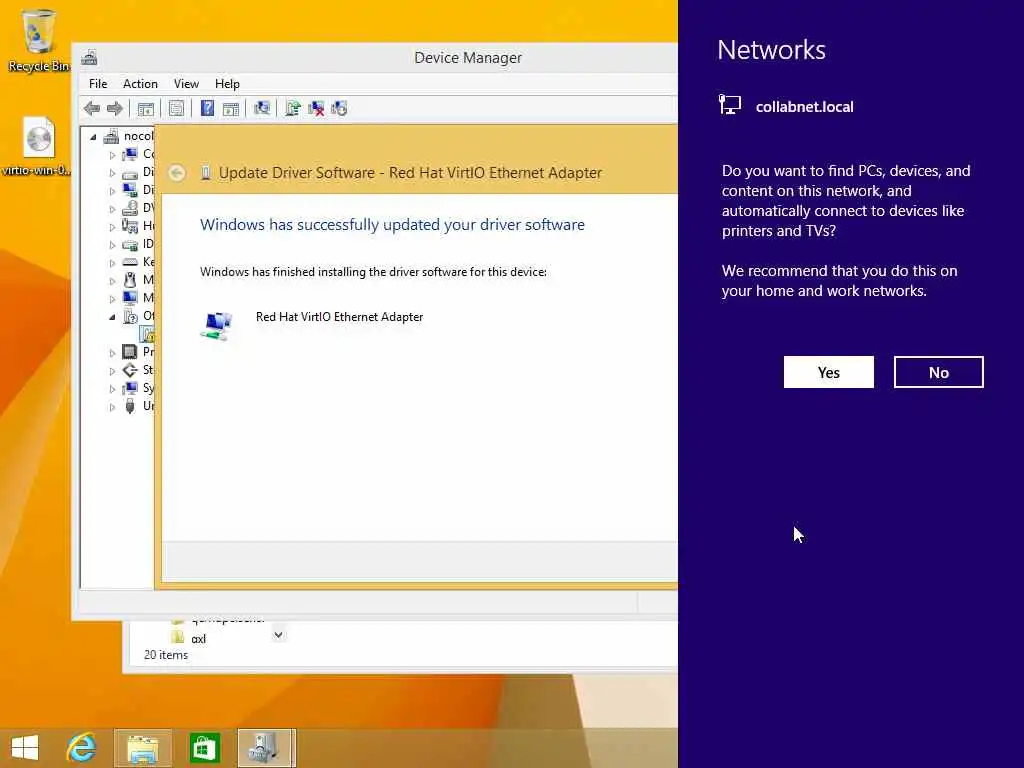This screenshot has width=1024, height=768.
Task: Select the DVD/CD-ROM drives icon in tree
Action: pyautogui.click(x=130, y=208)
